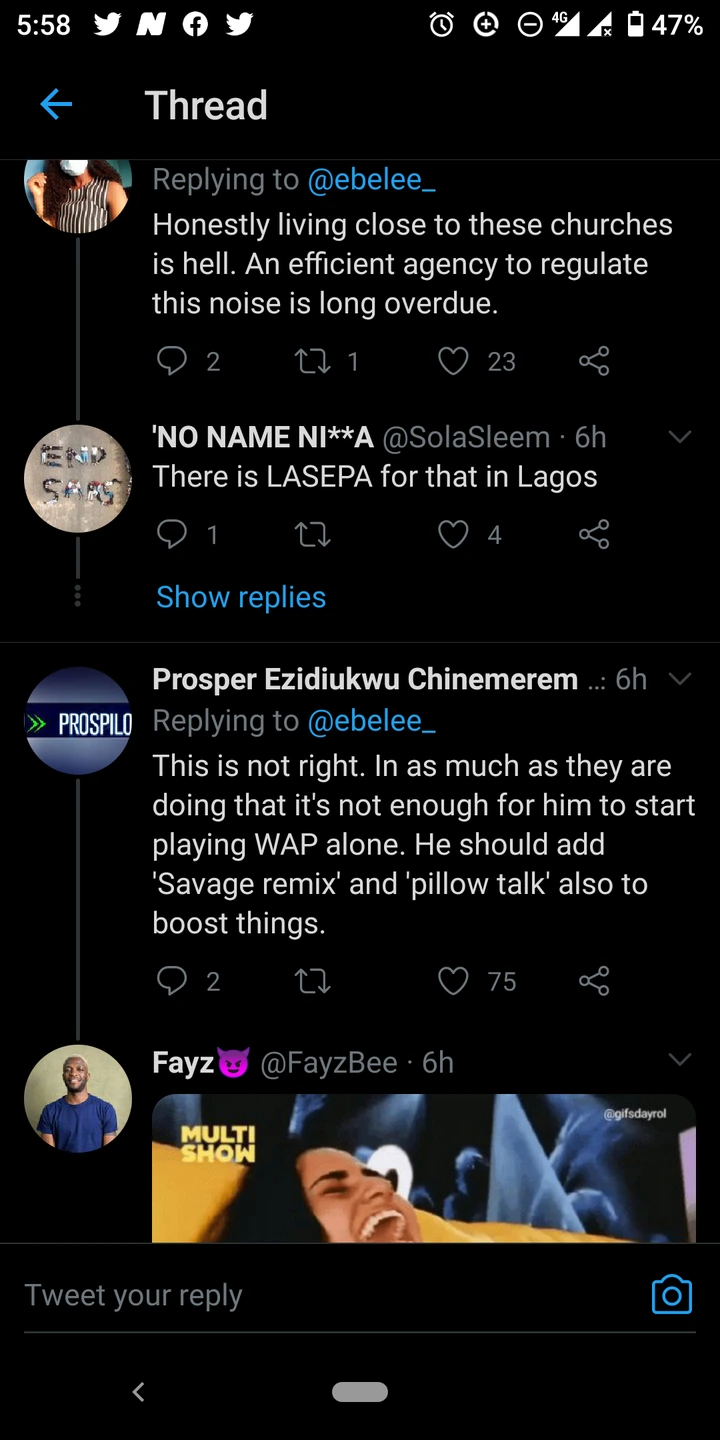This screenshot has width=720, height=1440.
Task: Open Prospilo profile avatar
Action: pyautogui.click(x=78, y=721)
